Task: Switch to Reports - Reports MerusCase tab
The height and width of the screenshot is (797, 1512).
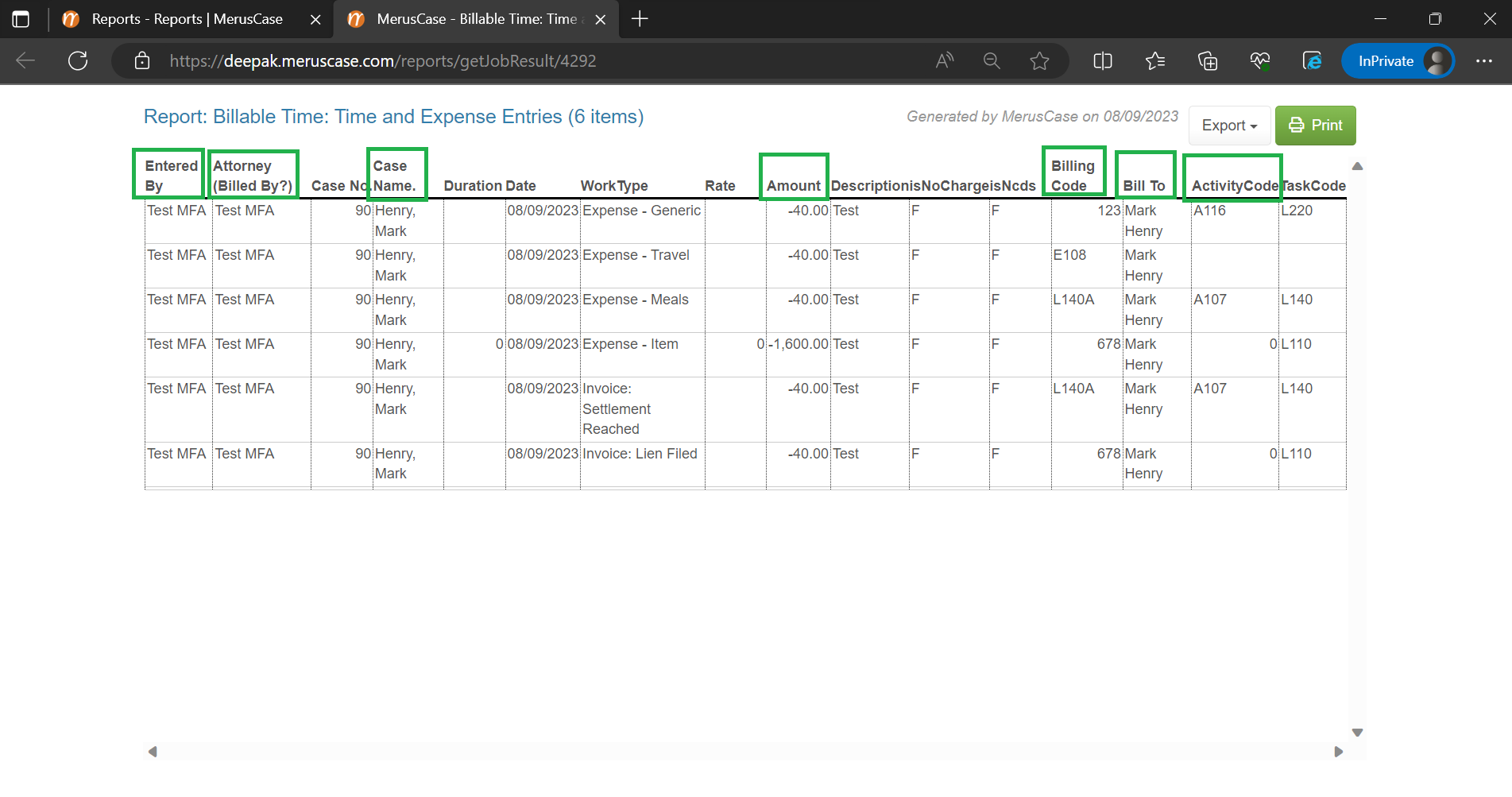Action: click(x=187, y=19)
